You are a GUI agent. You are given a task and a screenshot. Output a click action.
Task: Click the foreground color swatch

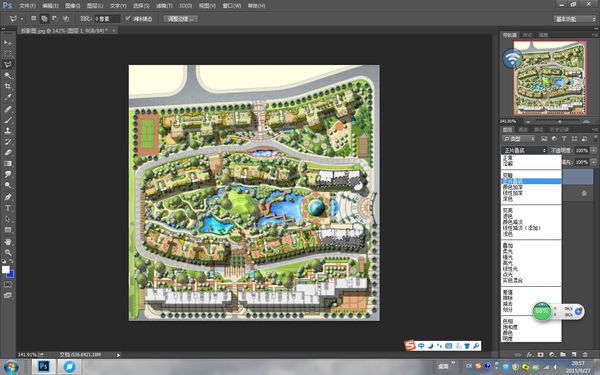5,269
